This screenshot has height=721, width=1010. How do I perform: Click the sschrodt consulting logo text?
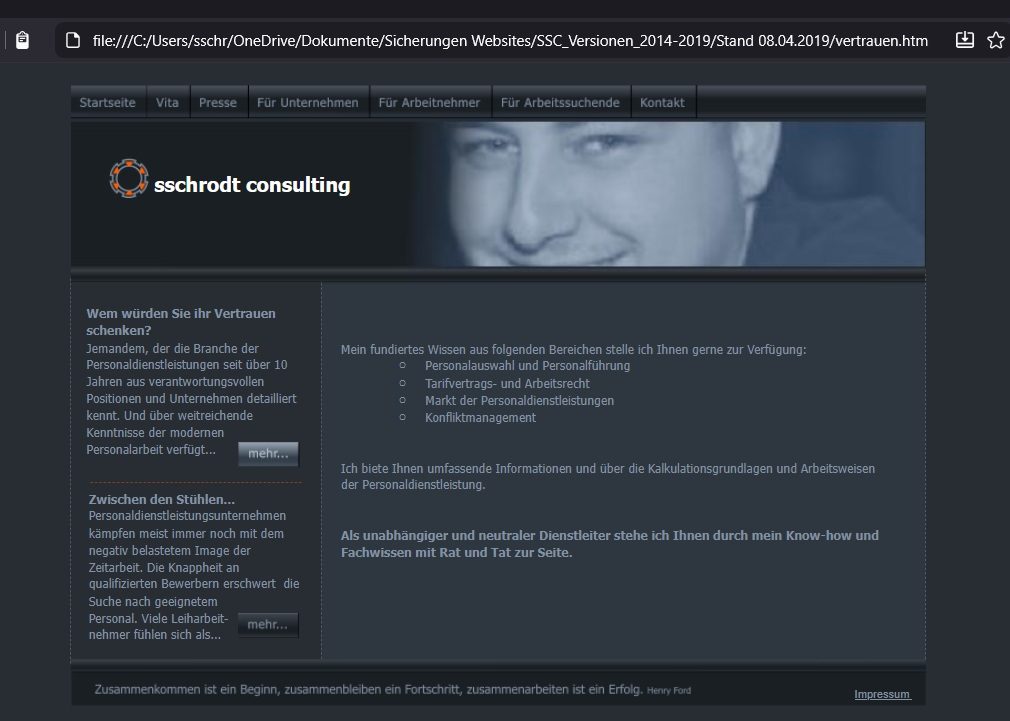[252, 185]
